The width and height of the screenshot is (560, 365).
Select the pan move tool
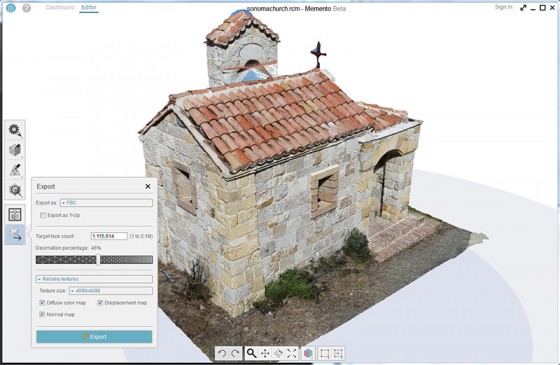click(265, 354)
